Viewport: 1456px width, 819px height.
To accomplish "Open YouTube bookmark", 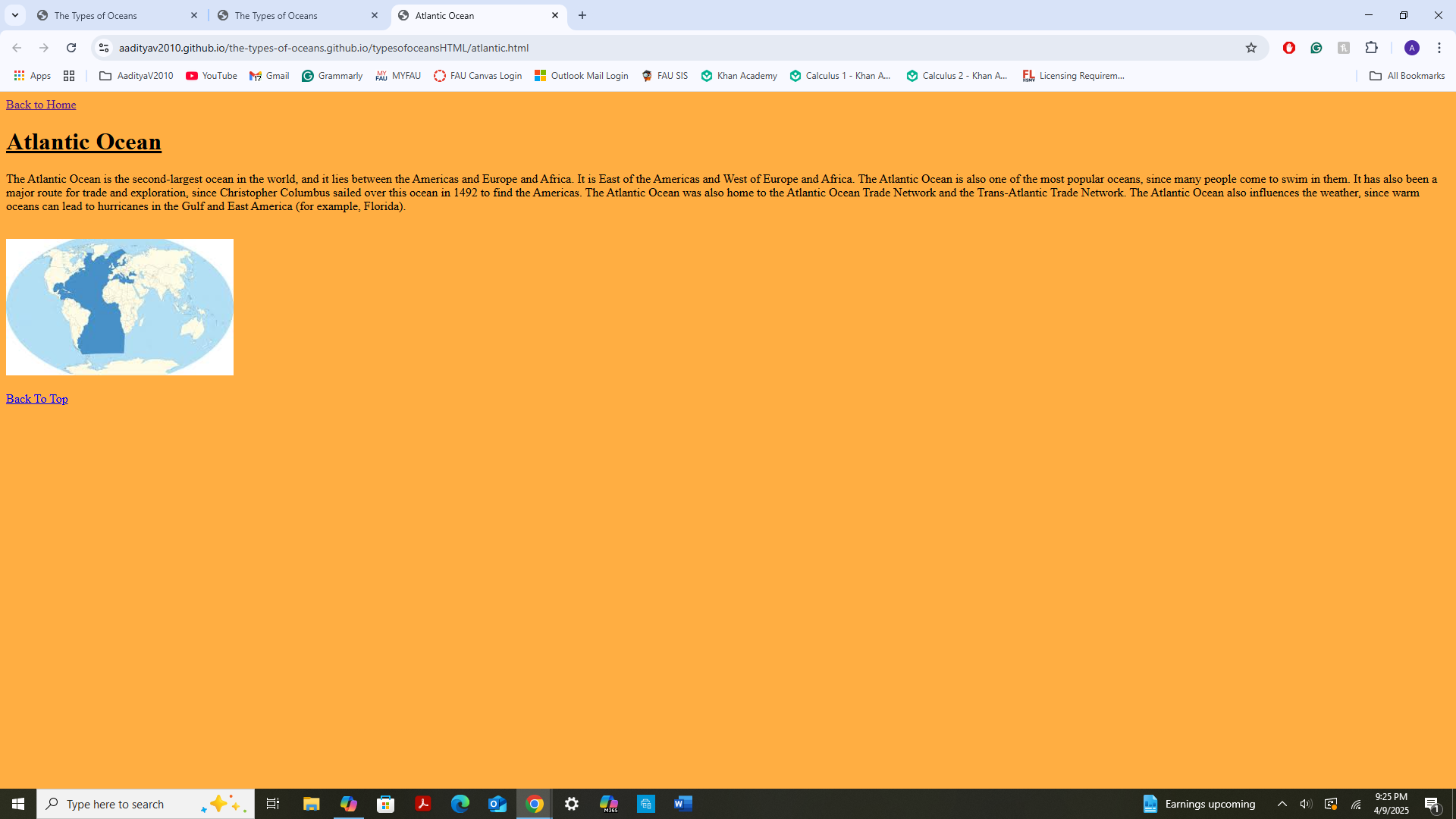I will click(212, 76).
